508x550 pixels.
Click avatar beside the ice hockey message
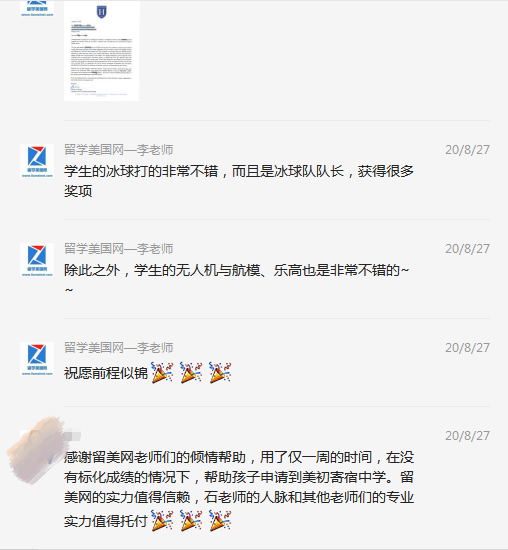(x=37, y=161)
